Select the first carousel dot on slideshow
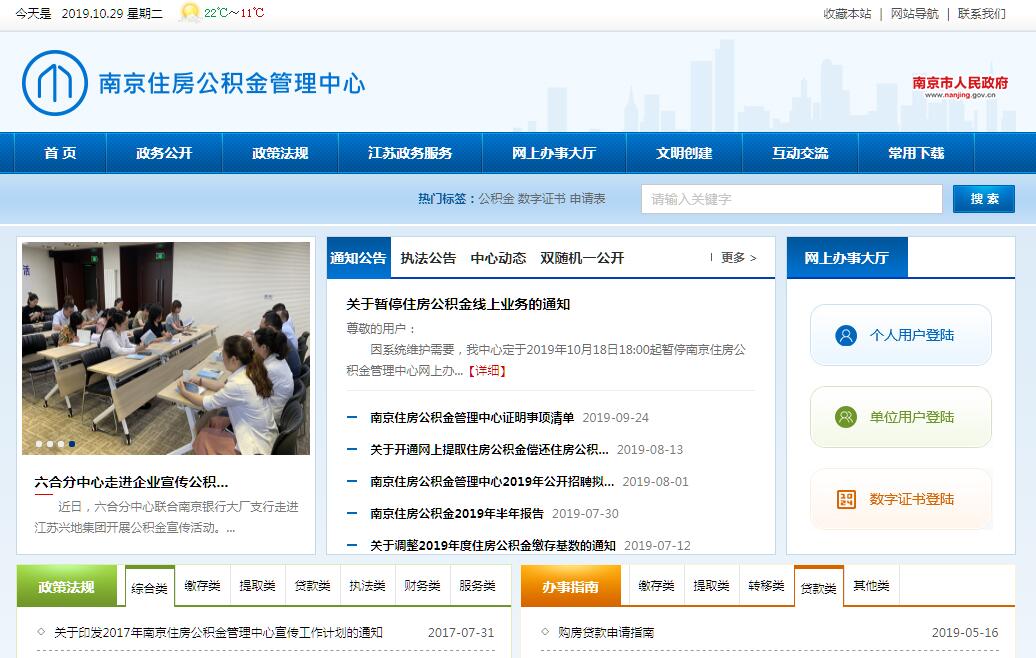Viewport: 1036px width, 658px height. (x=39, y=443)
